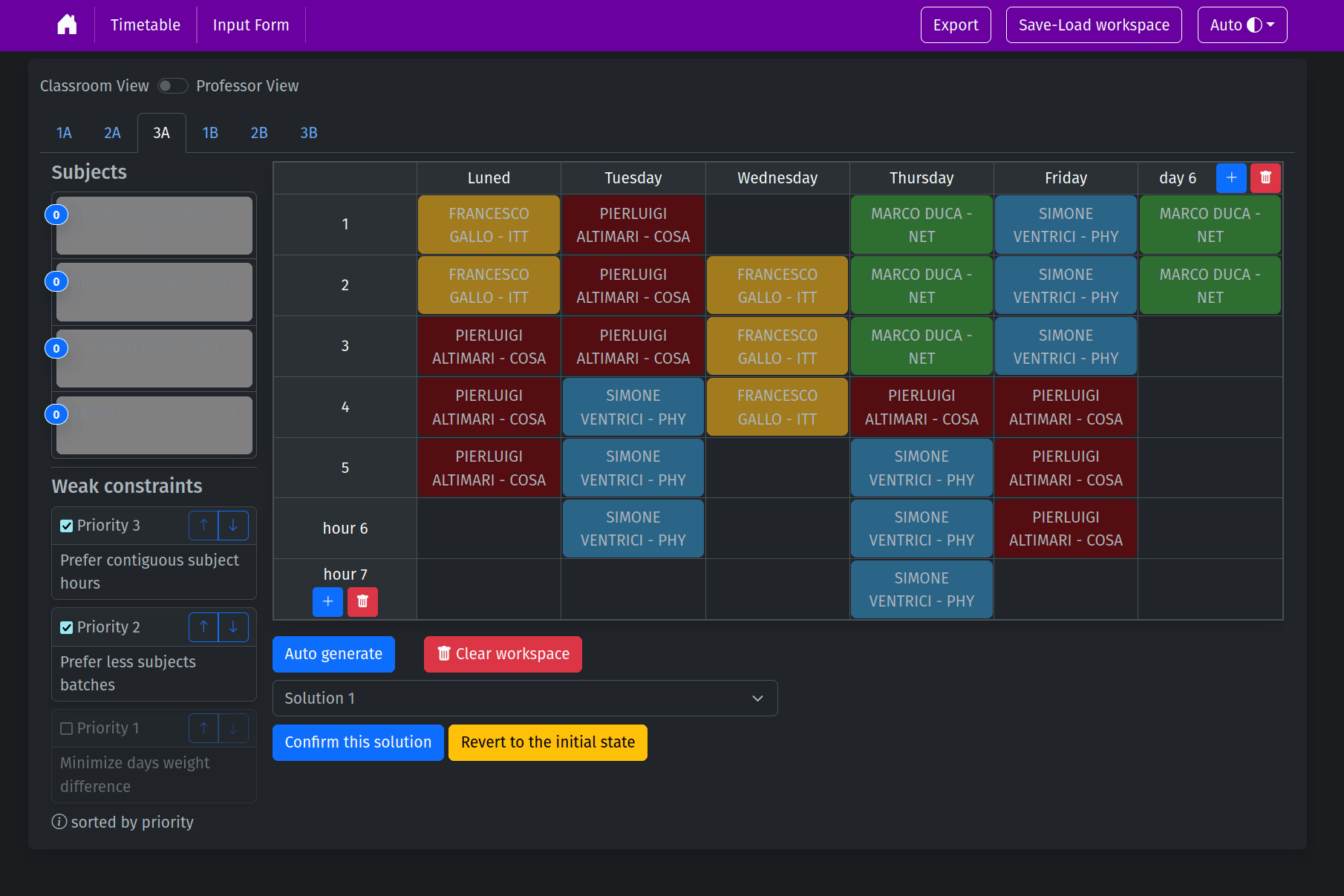Screen dimensions: 1344x896
Task: Switch to class tab 2B
Action: [x=259, y=133]
